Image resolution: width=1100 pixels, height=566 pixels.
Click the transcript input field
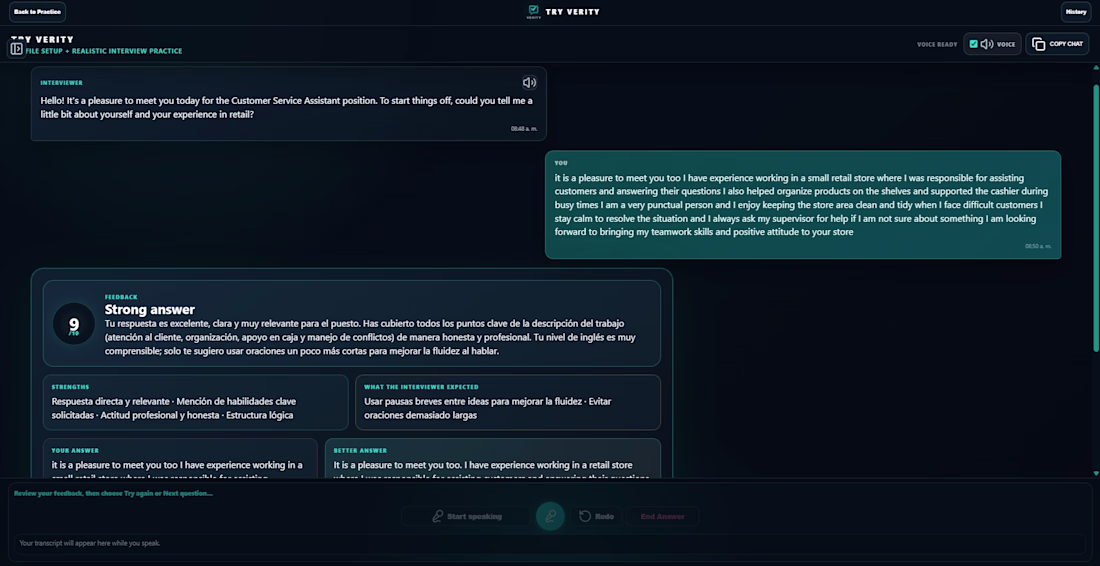(x=550, y=544)
